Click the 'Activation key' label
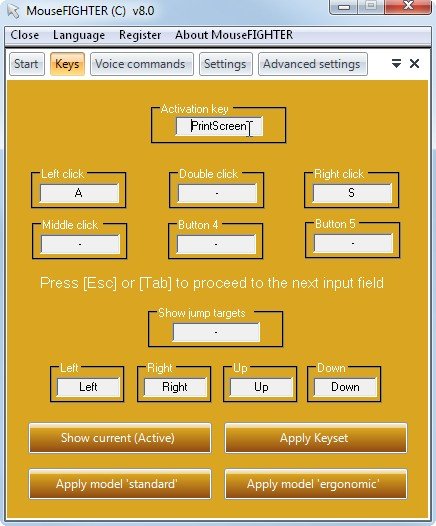Viewport: 436px width, 526px height. coord(195,109)
